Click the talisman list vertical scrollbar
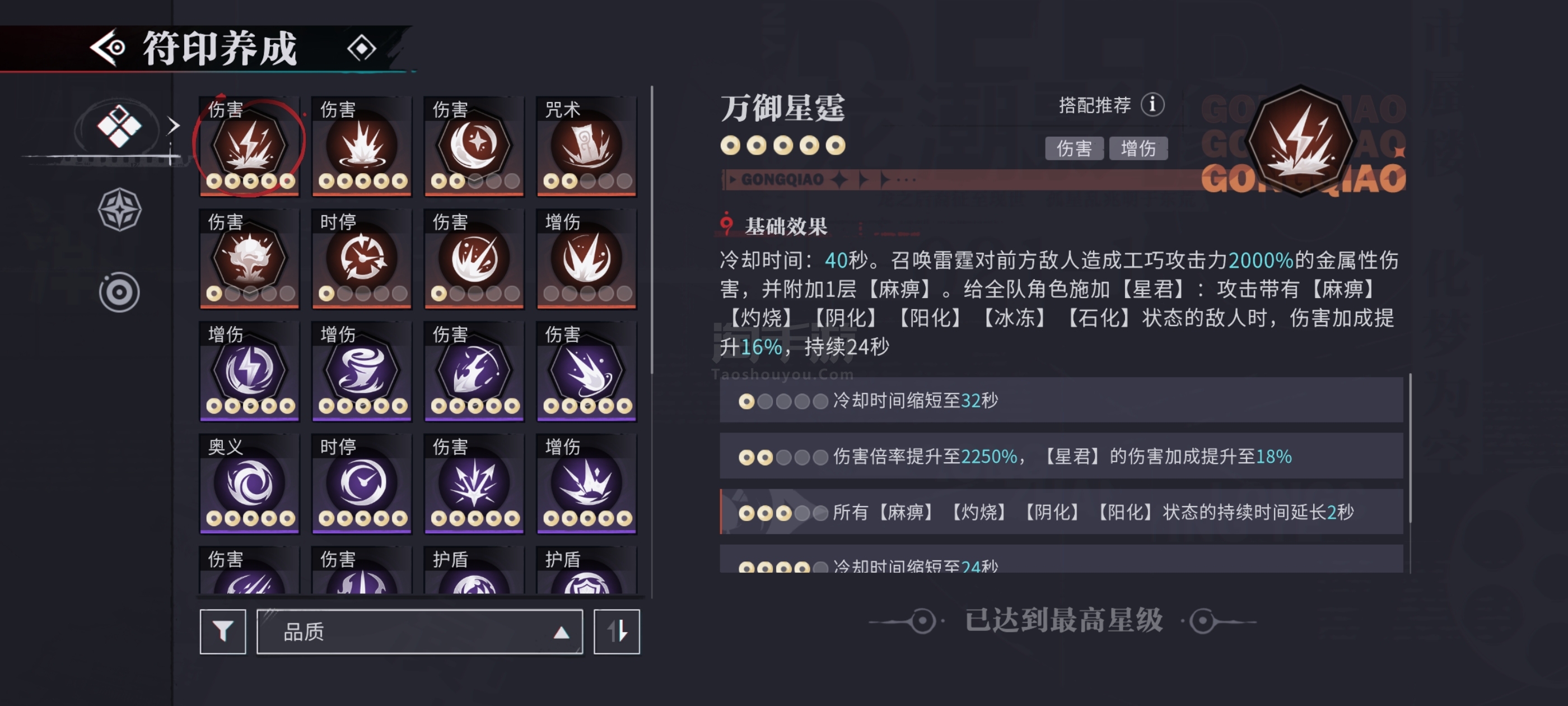 (x=651, y=230)
